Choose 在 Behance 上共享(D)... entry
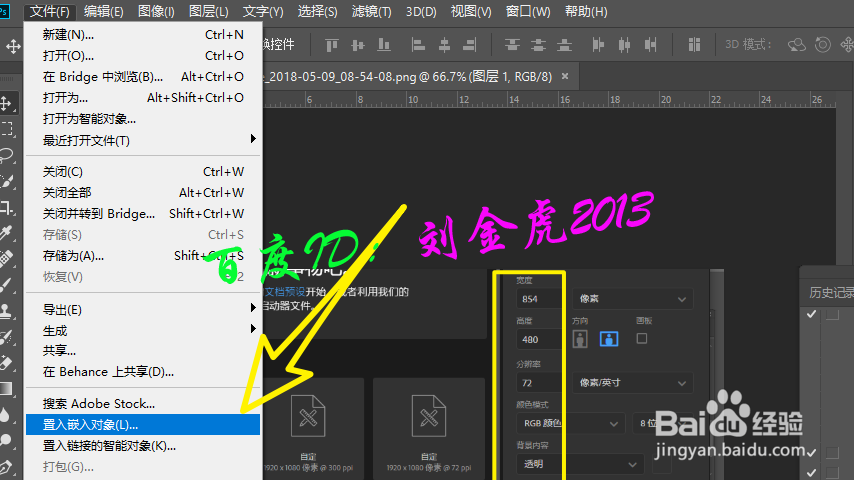This screenshot has width=854, height=480. click(x=143, y=372)
